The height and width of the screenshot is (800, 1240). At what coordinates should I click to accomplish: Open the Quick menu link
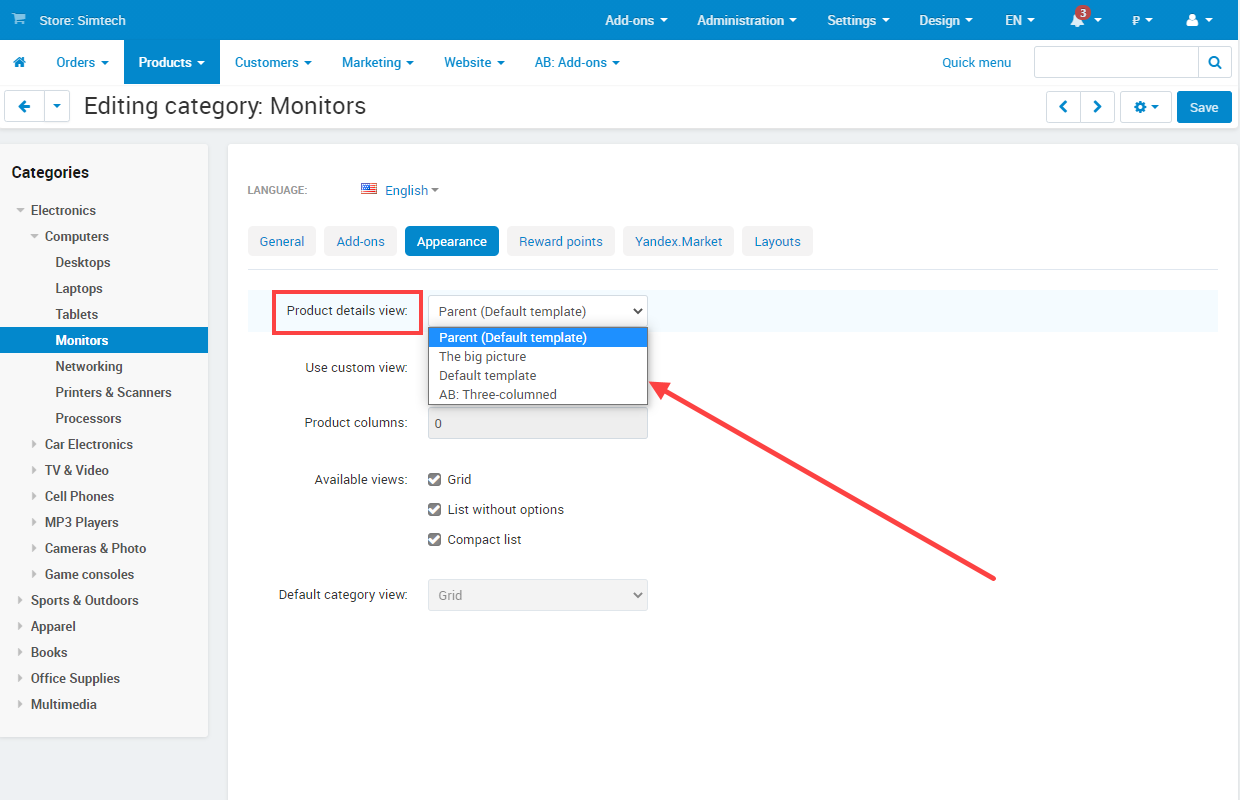pos(976,62)
